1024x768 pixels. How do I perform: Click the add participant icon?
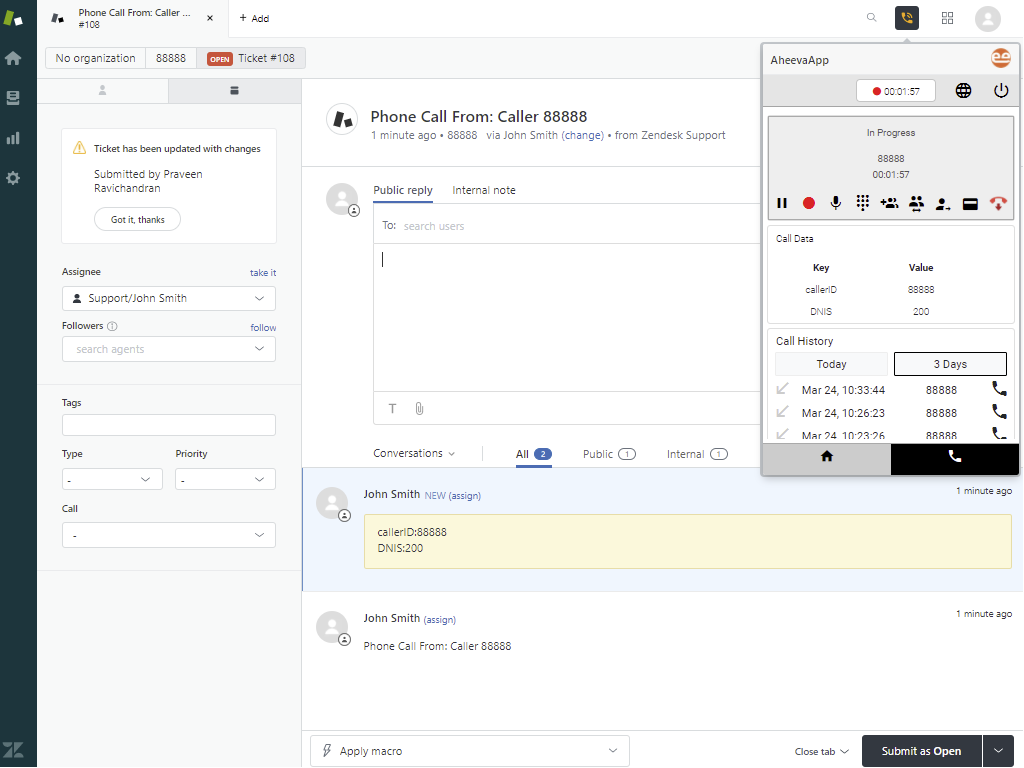tap(889, 203)
